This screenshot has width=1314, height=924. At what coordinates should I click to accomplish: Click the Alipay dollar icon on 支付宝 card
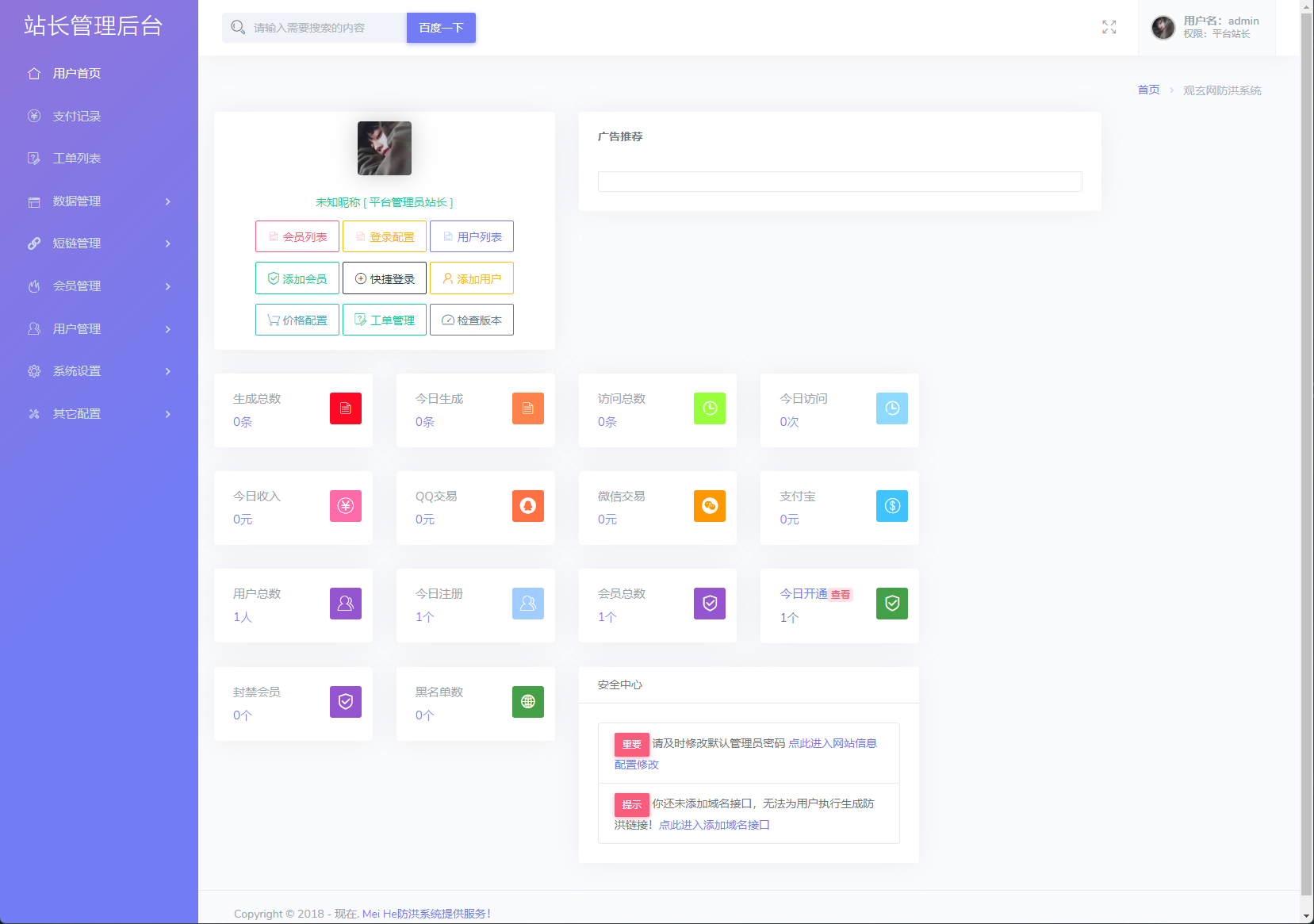(891, 506)
